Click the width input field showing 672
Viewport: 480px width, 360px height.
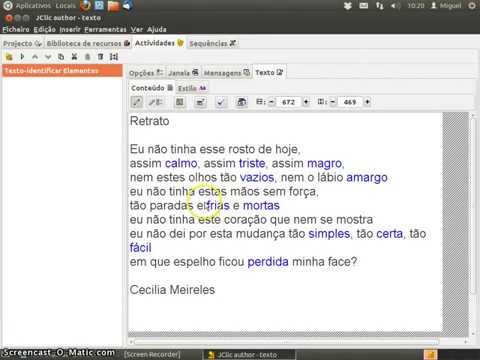pos(289,102)
